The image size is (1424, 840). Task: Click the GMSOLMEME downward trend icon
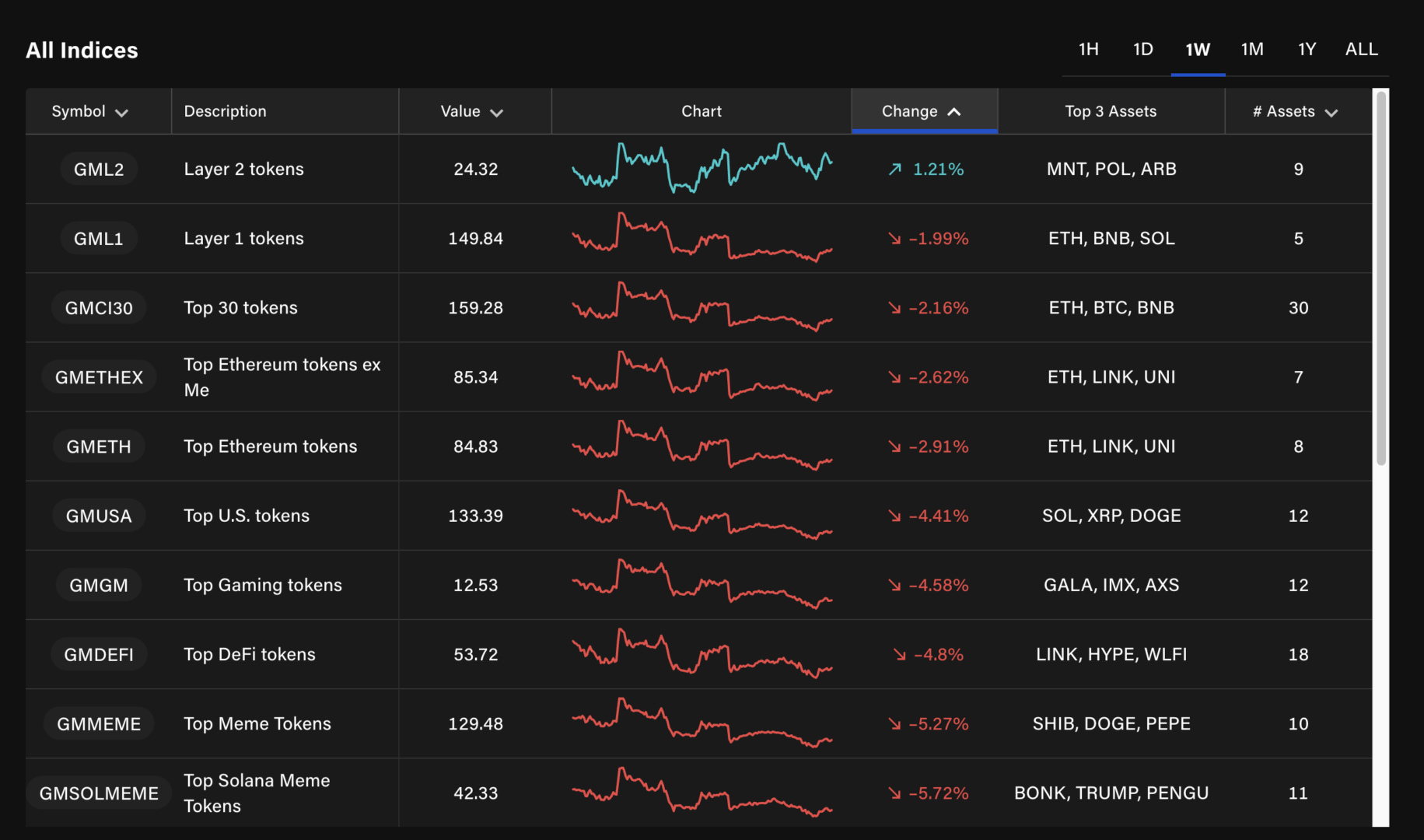pos(894,793)
